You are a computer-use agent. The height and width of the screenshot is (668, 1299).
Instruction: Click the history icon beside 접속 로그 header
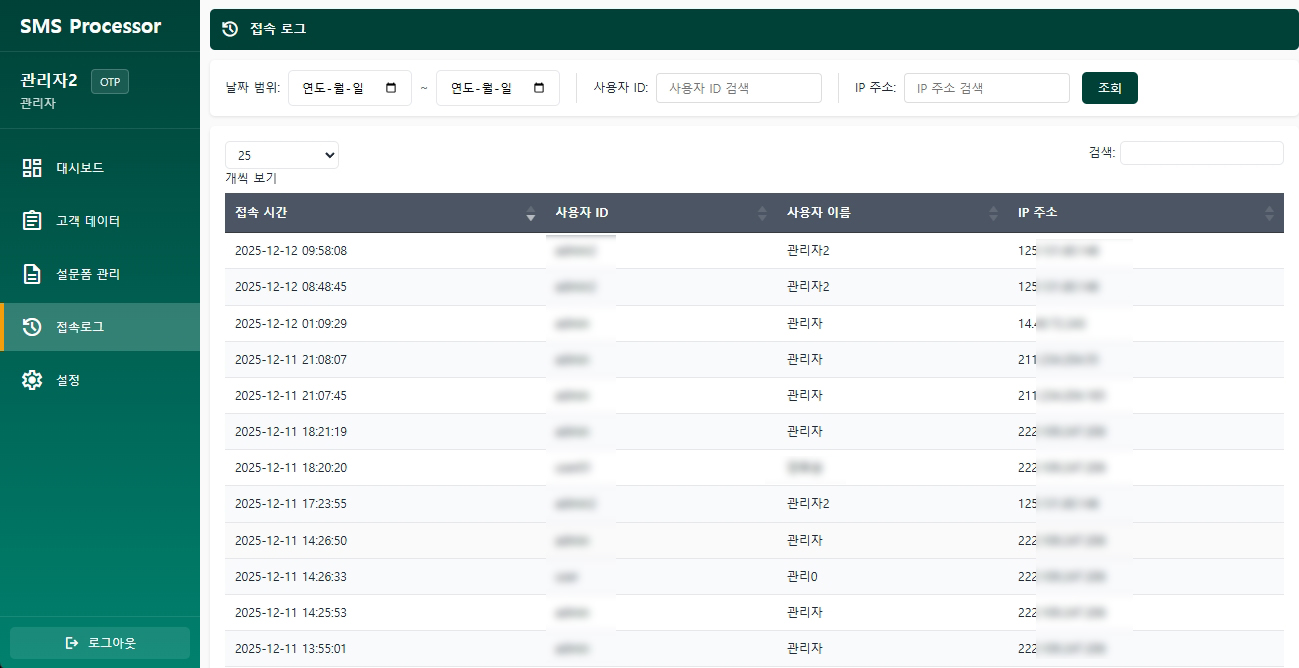(229, 31)
